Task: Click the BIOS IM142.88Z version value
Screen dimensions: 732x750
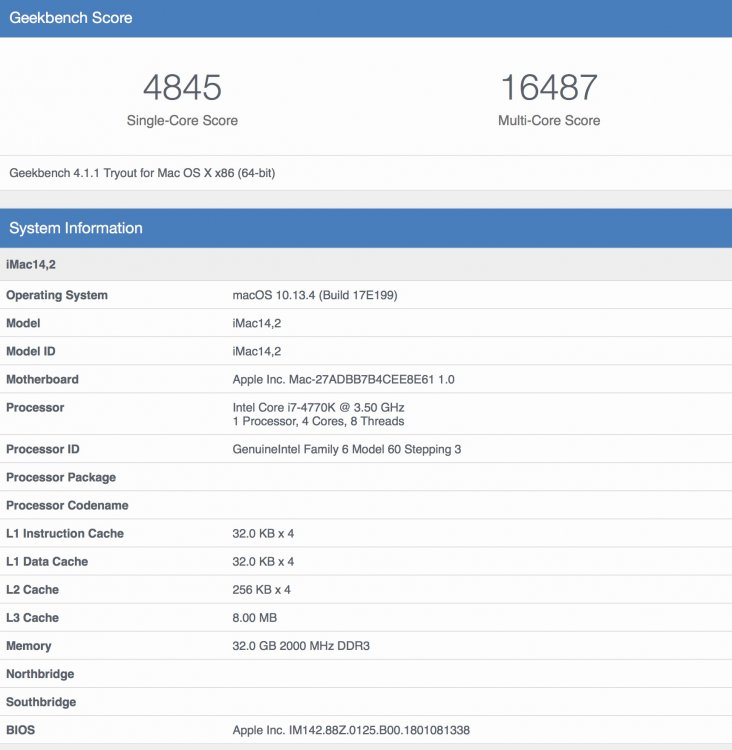Action: [351, 730]
